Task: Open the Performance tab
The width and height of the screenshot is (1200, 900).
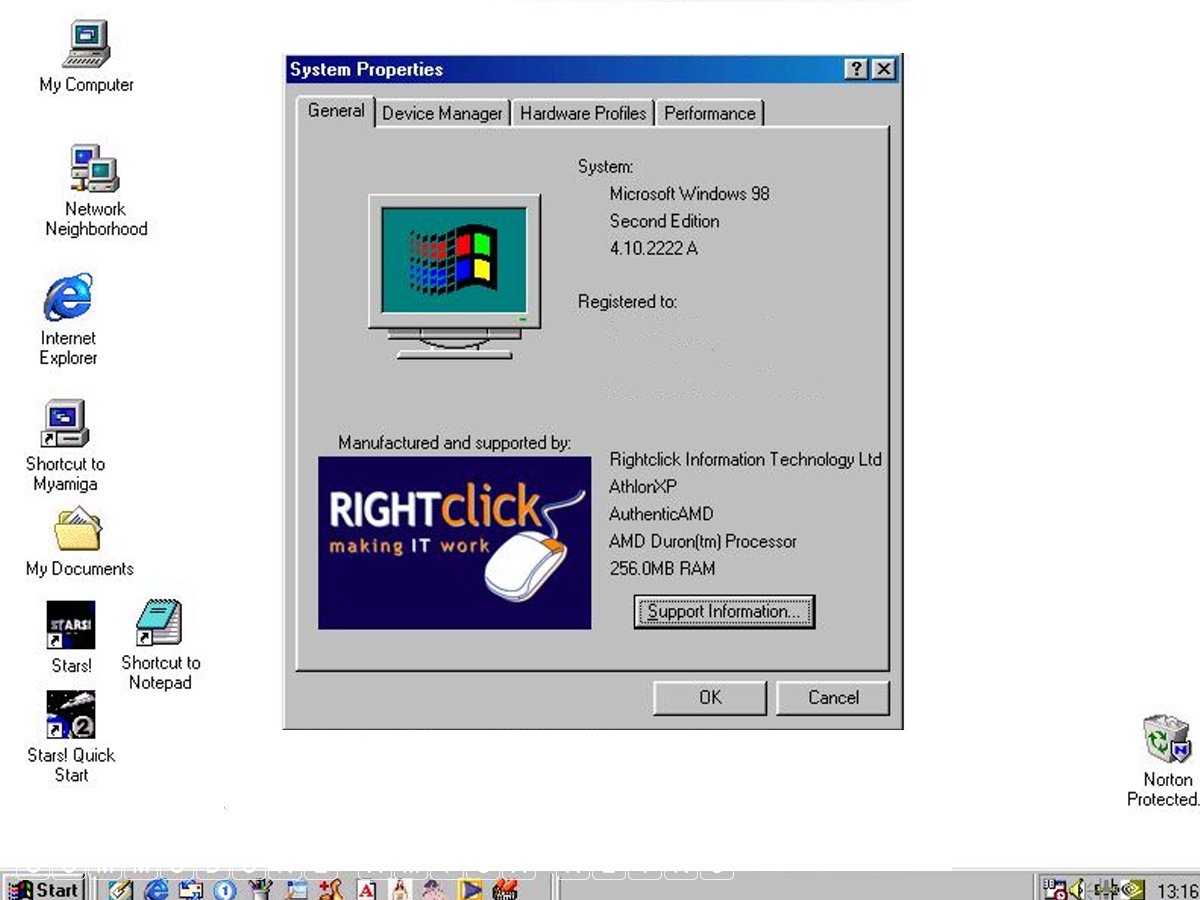Action: coord(709,114)
